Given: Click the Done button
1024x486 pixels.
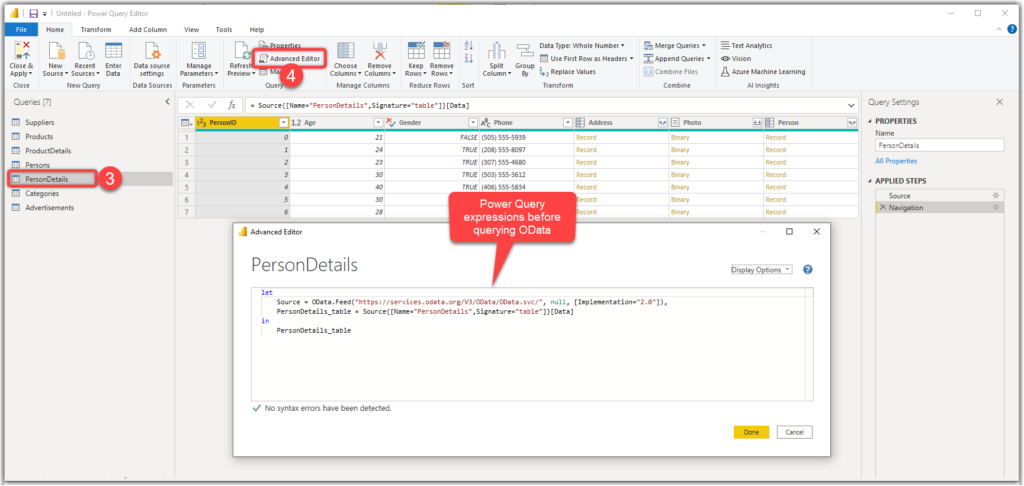Looking at the screenshot, I should tap(751, 432).
